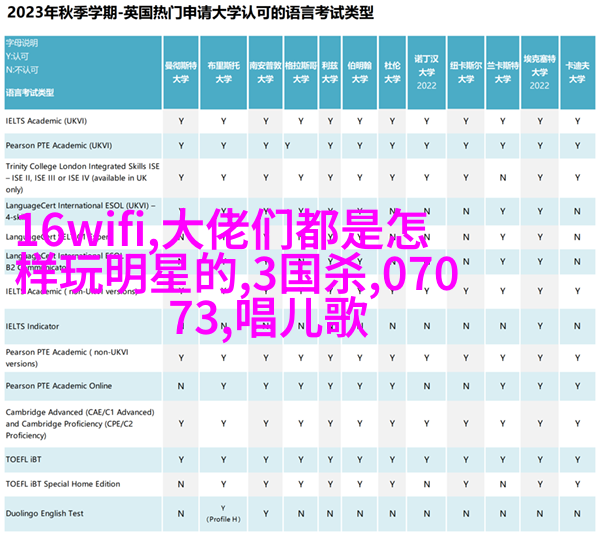Click Duolingo's N cell under 埃克塞特大学
The width and height of the screenshot is (600, 536).
(540, 513)
